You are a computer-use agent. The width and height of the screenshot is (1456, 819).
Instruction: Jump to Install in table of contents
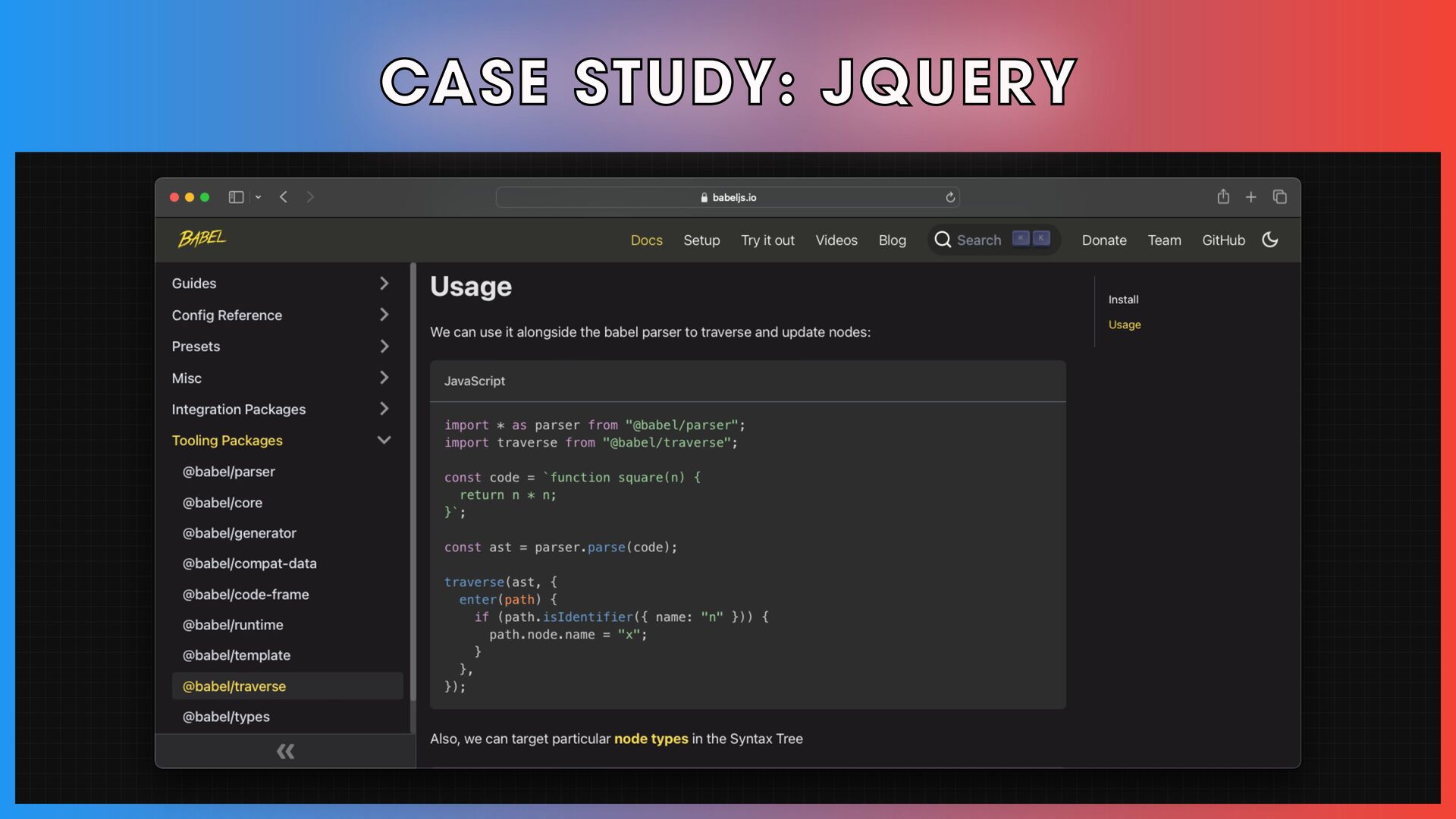click(x=1123, y=300)
